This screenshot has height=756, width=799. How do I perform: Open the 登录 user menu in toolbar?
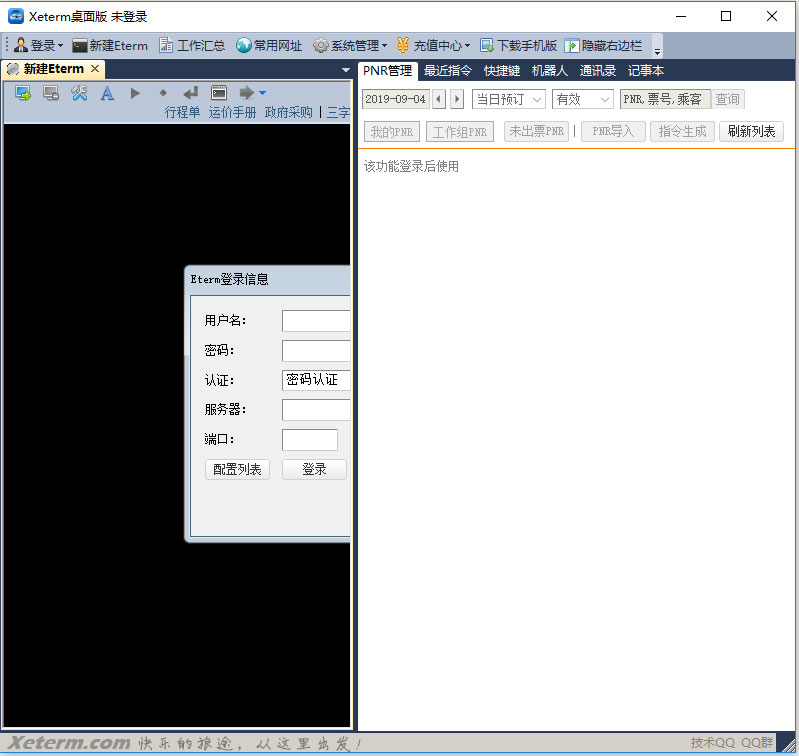[38, 45]
